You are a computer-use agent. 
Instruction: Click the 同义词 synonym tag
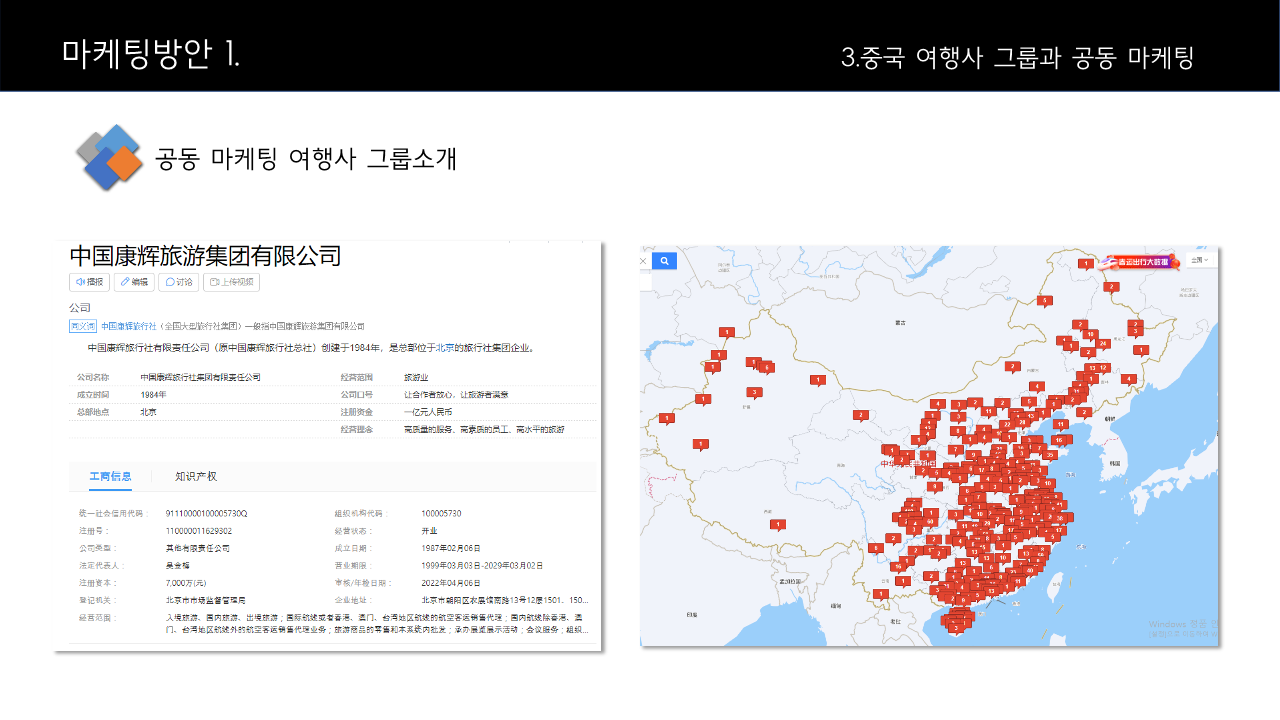[x=82, y=326]
